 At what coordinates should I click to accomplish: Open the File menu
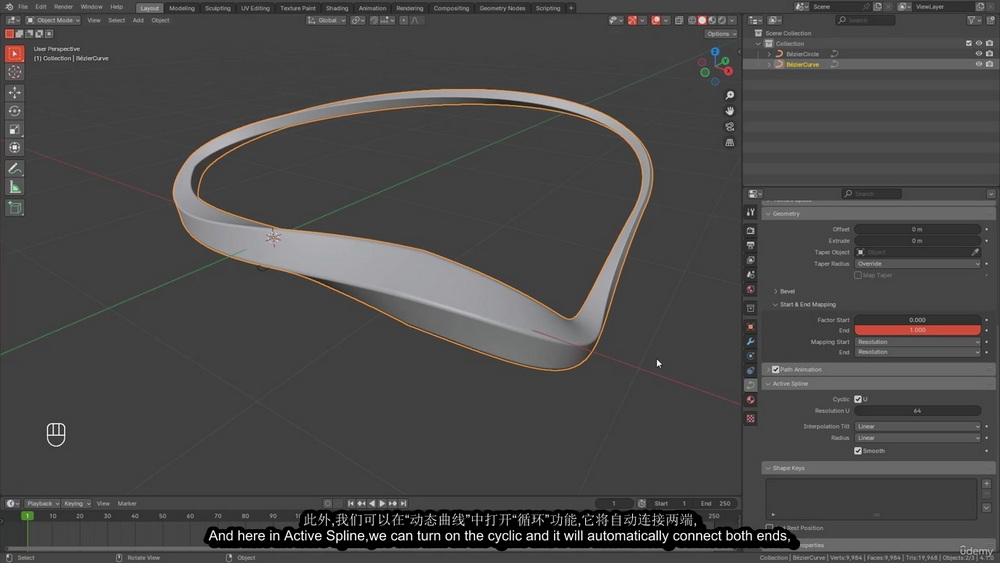pos(23,7)
